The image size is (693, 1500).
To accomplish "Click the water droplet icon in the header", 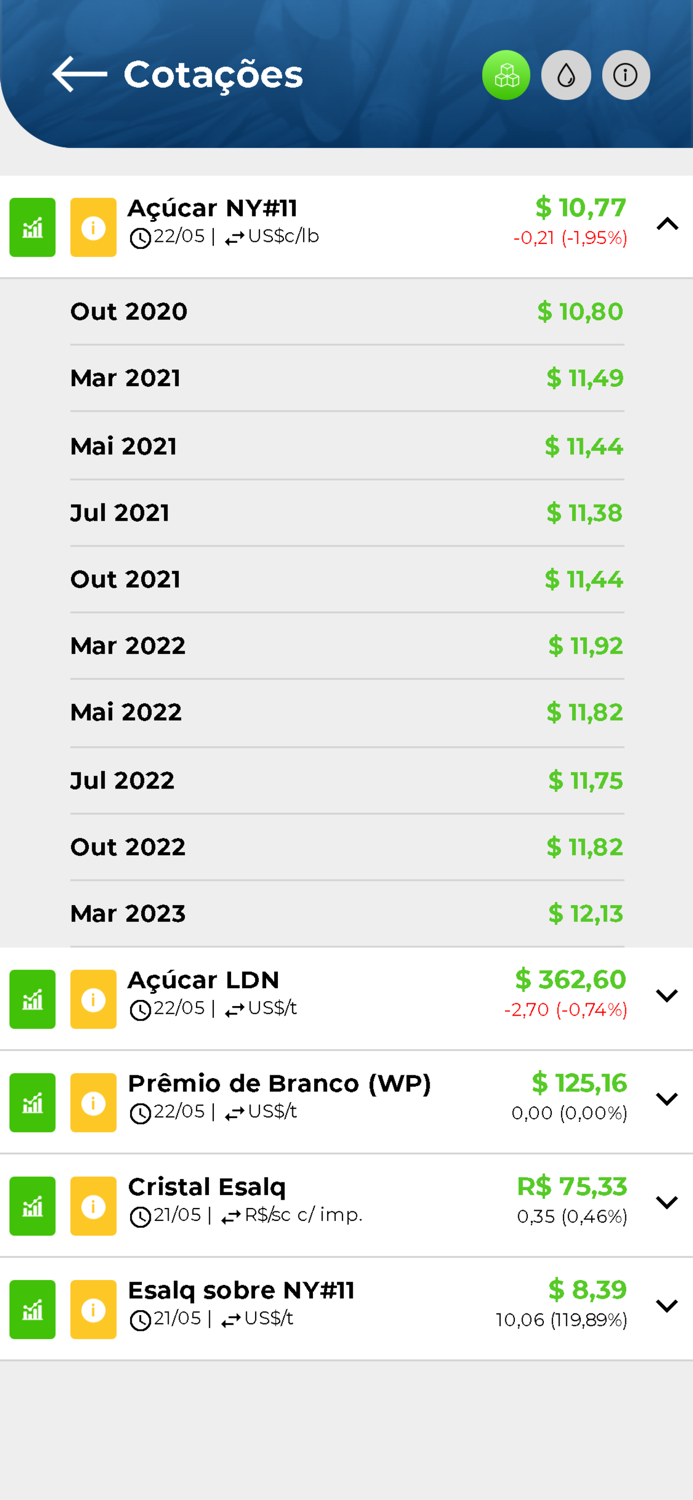I will pyautogui.click(x=566, y=74).
